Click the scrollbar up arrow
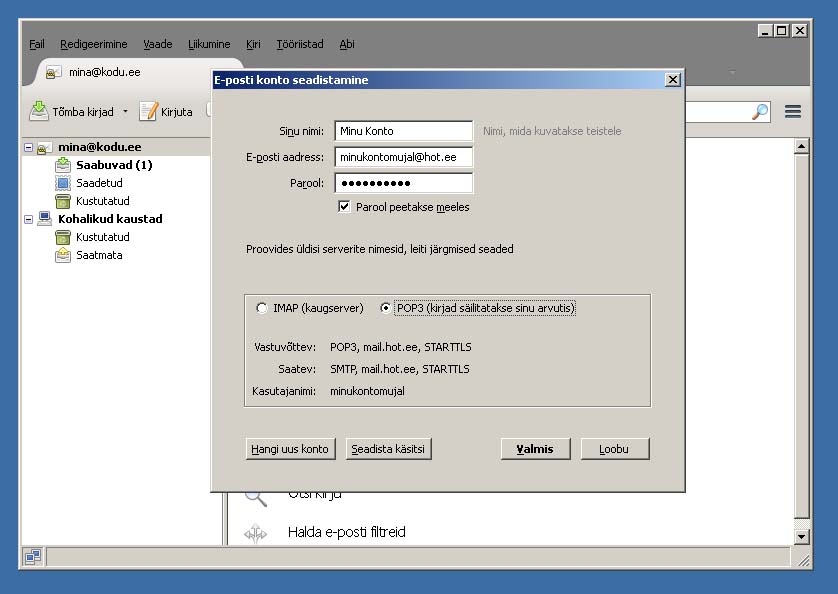This screenshot has height=594, width=838. (x=801, y=146)
